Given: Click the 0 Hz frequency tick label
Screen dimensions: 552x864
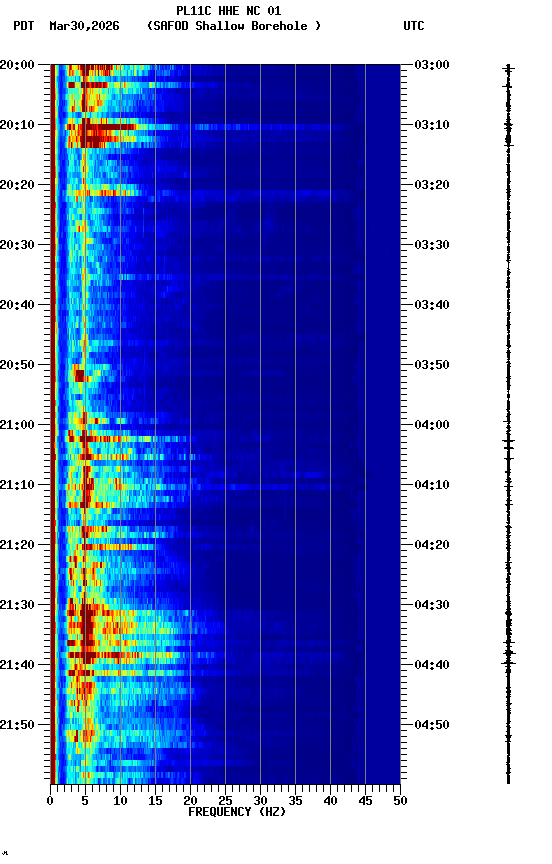Looking at the screenshot, I should point(50,801).
